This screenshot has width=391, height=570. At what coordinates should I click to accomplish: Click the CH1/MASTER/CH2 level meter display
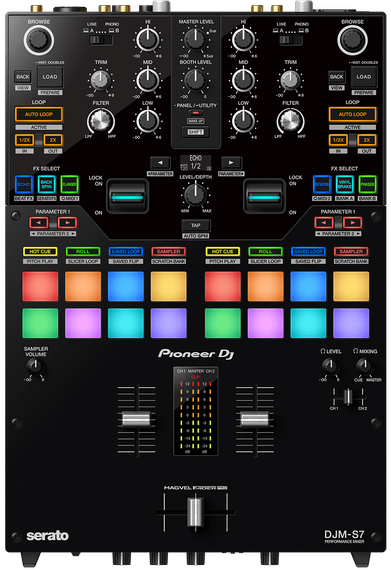click(x=196, y=412)
